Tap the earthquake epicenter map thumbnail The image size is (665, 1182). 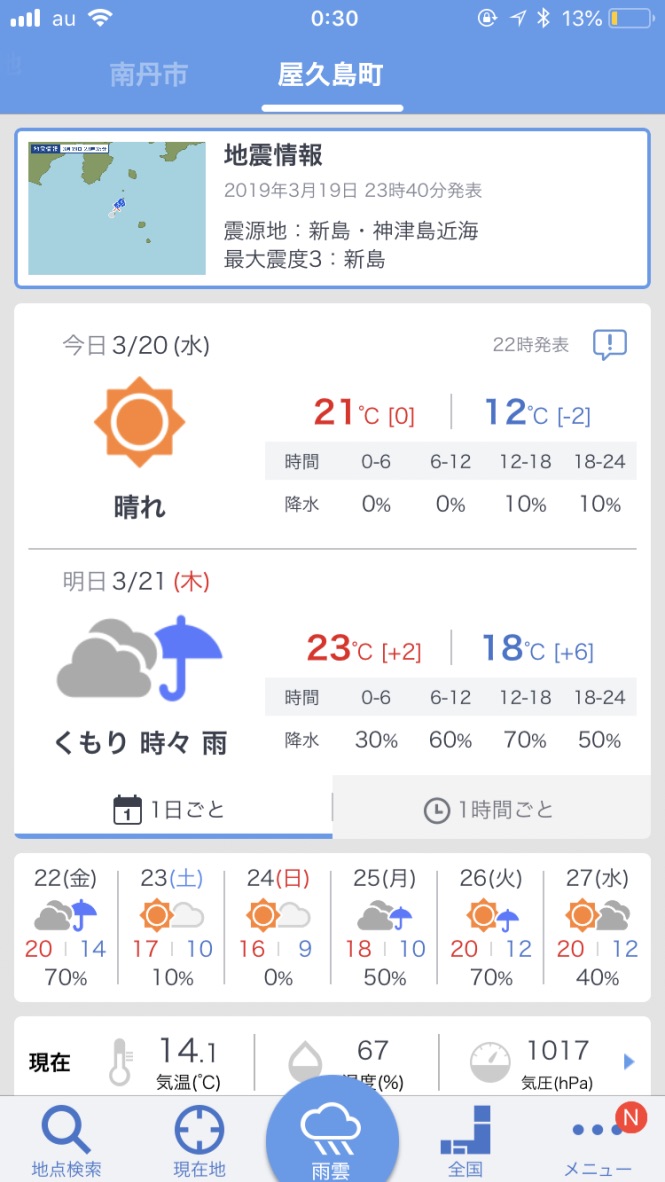117,209
